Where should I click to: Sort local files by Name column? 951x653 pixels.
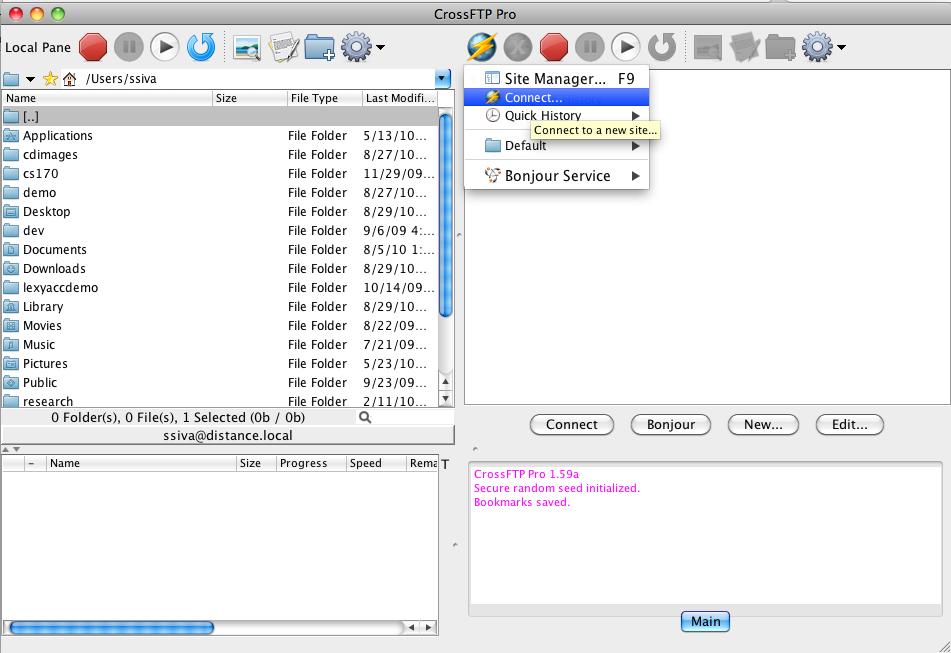(x=107, y=98)
